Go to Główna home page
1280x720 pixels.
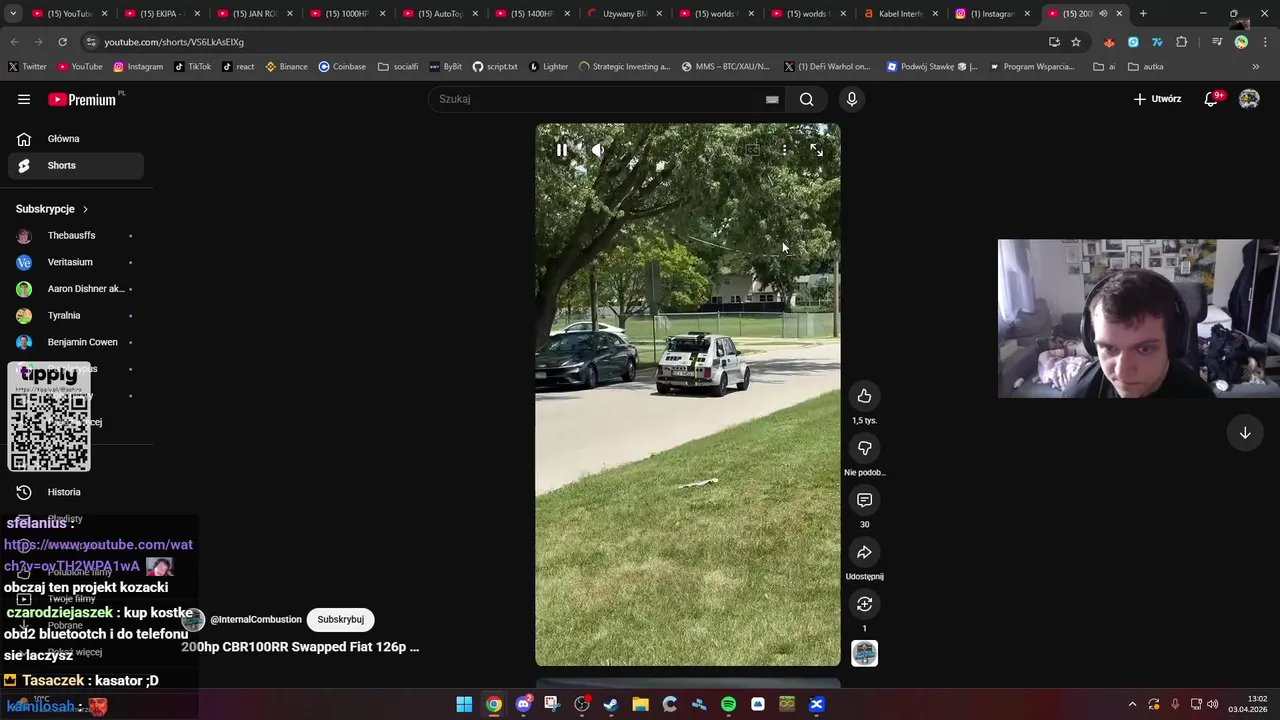(x=76, y=139)
